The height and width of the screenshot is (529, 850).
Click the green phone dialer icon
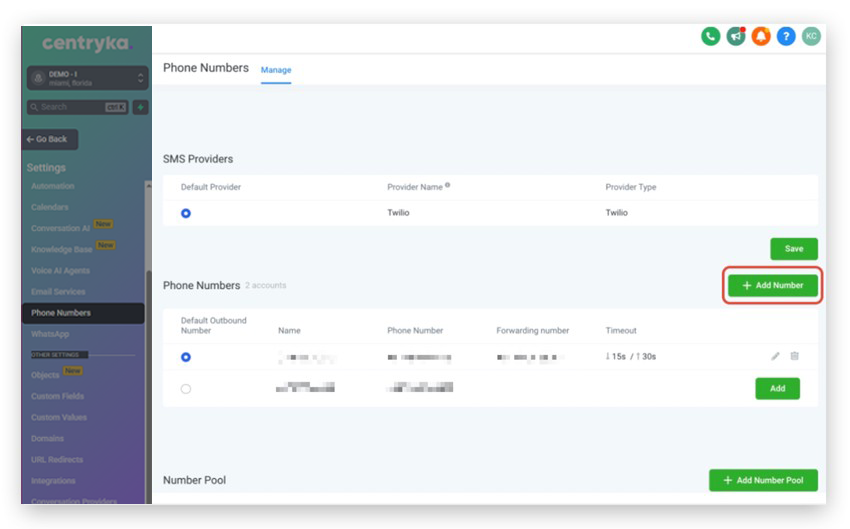click(710, 36)
